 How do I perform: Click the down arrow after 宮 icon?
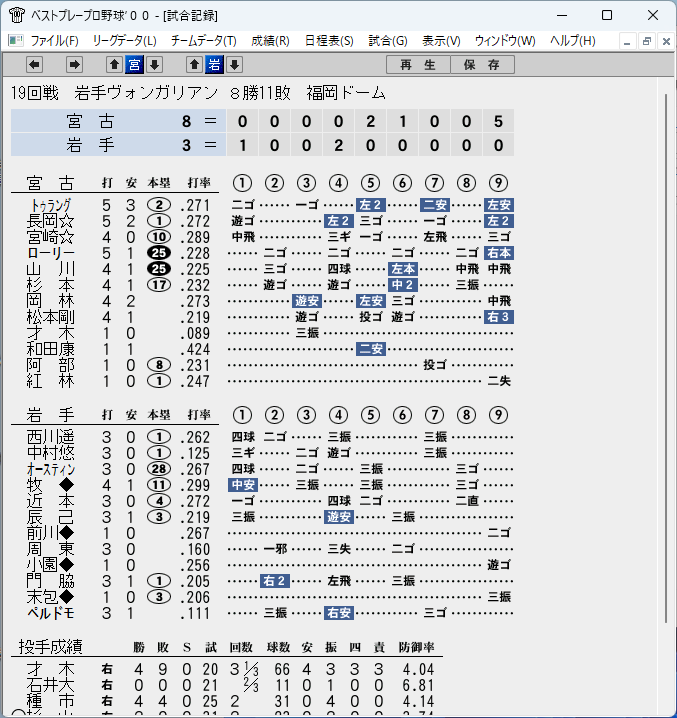click(154, 65)
